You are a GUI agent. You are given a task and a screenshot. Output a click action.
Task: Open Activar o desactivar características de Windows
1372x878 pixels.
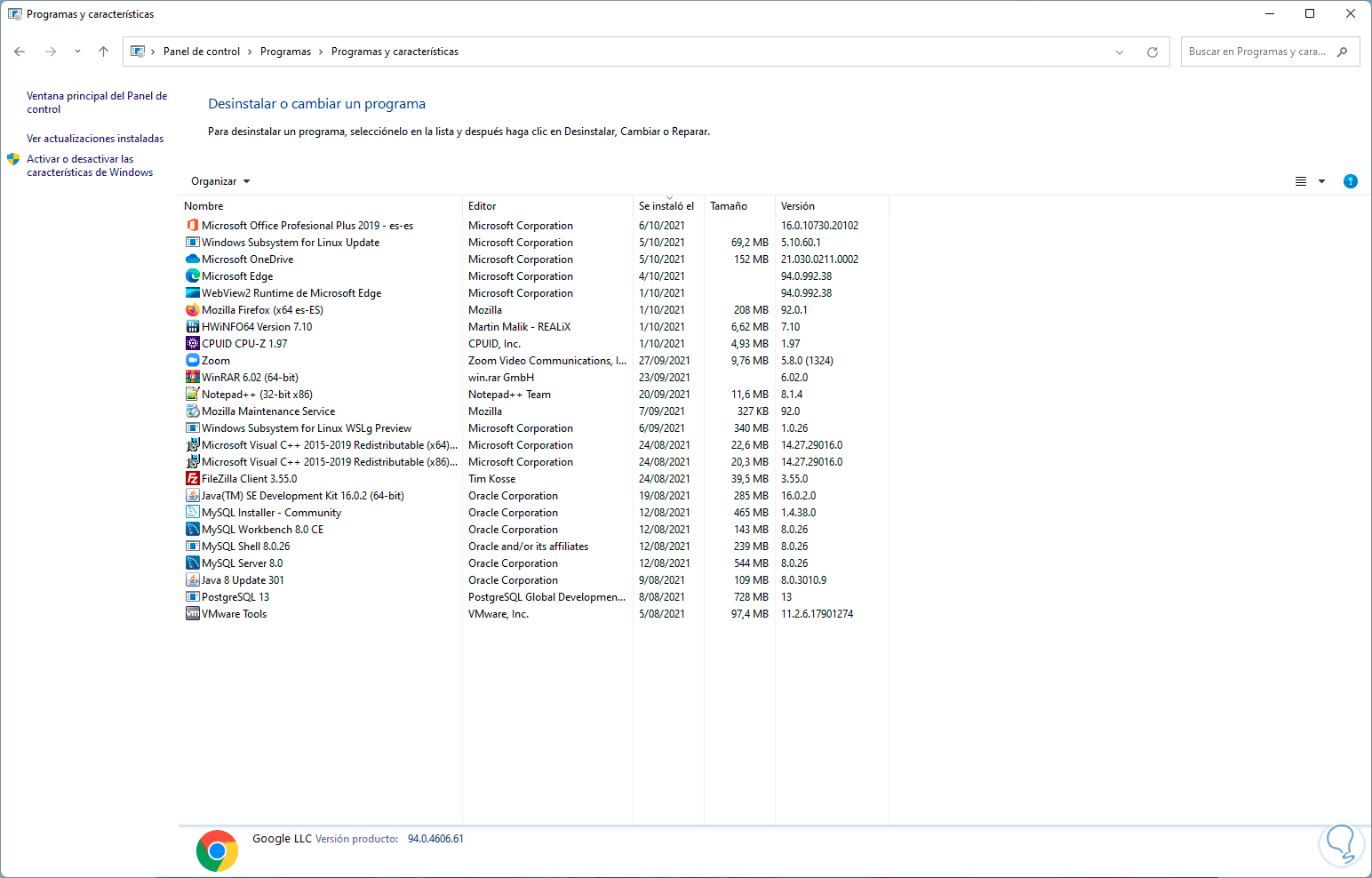(x=90, y=165)
